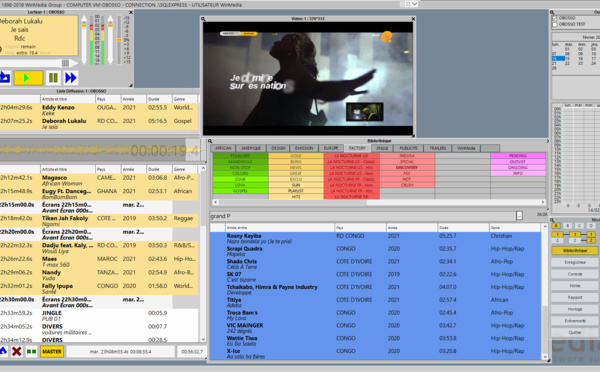Open the AMERIQUE library tab

pos(251,148)
